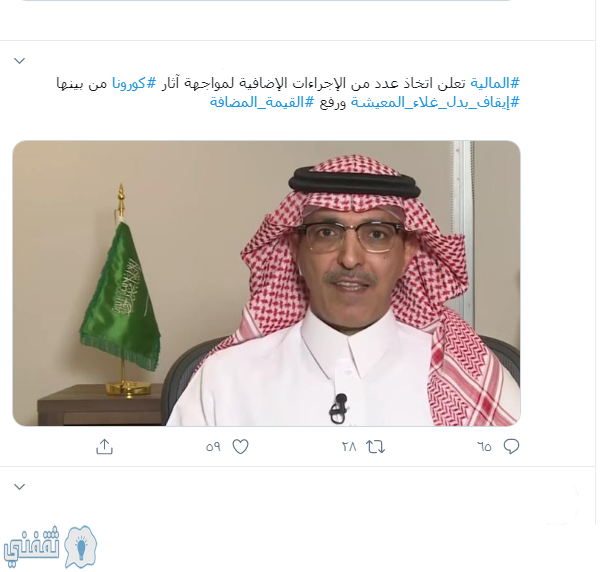Viewport: 614px width, 572px height.
Task: Open the #المالية hashtag
Action: pyautogui.click(x=495, y=83)
